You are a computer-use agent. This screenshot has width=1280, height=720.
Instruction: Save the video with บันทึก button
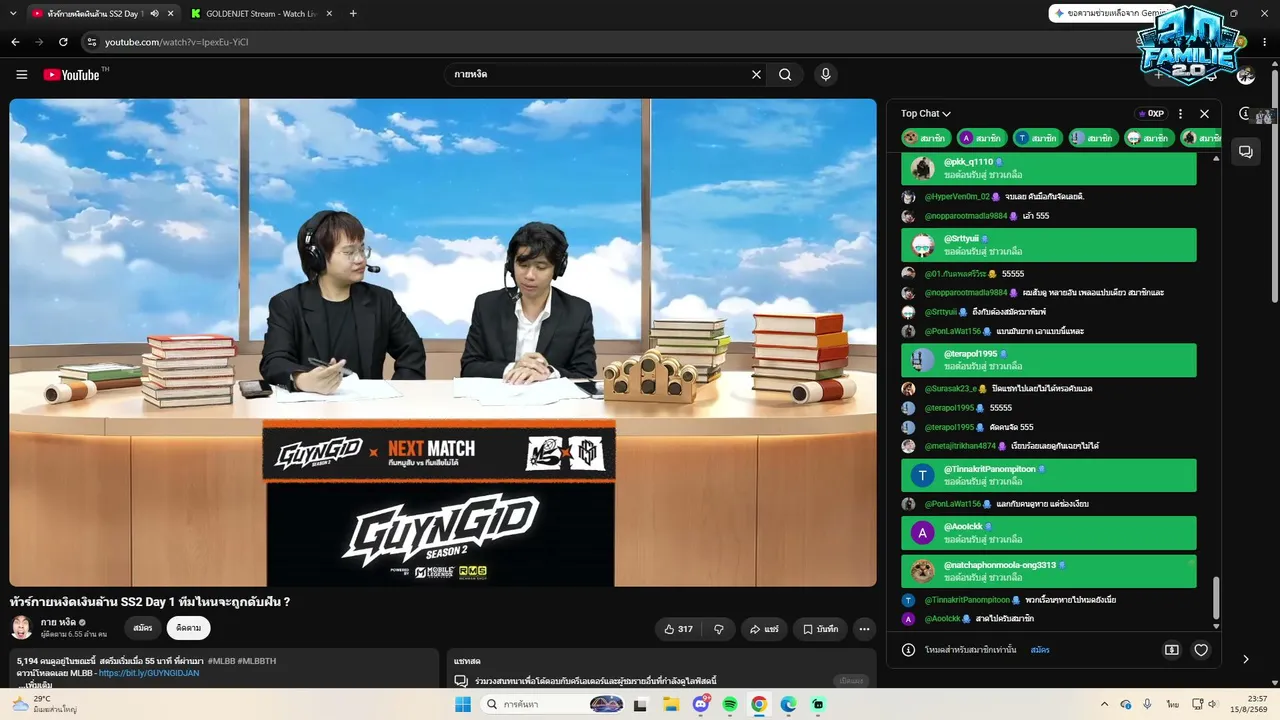(821, 629)
